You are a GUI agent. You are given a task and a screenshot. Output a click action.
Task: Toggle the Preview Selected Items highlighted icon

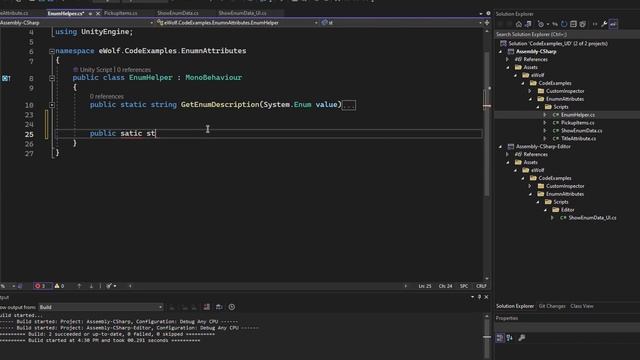pyautogui.click(x=613, y=24)
